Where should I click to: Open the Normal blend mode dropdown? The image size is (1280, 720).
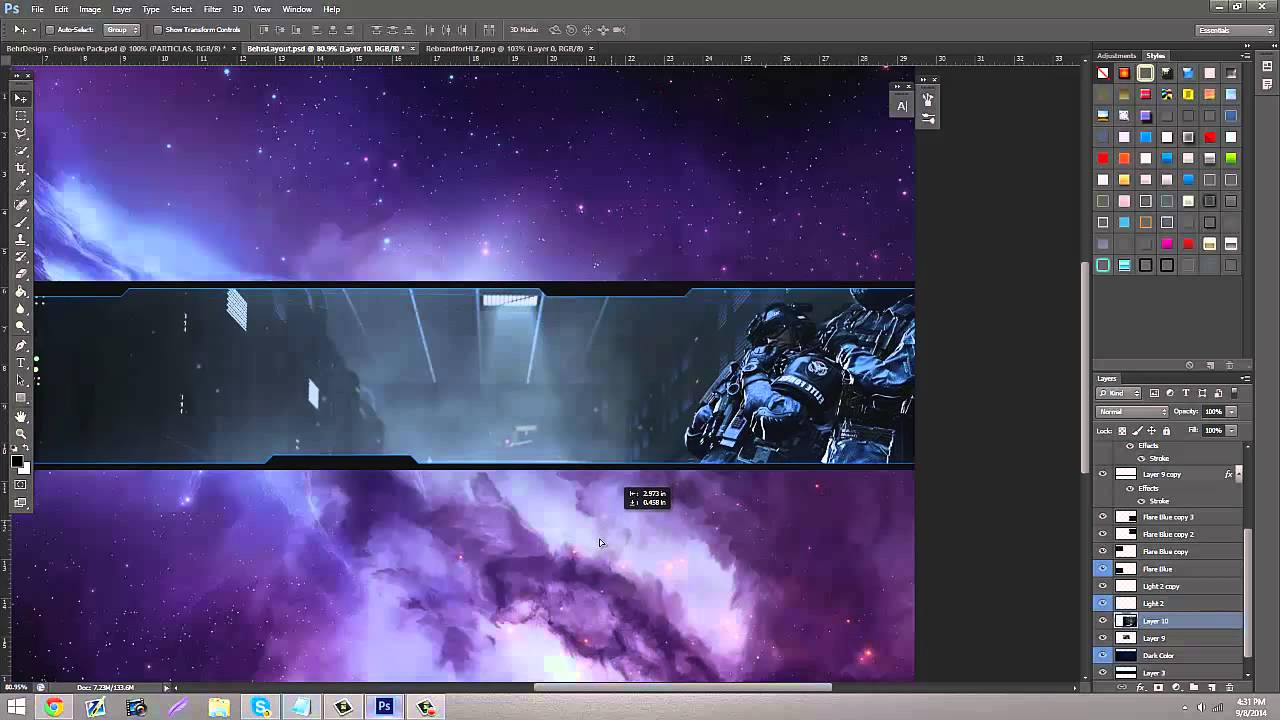point(1132,412)
